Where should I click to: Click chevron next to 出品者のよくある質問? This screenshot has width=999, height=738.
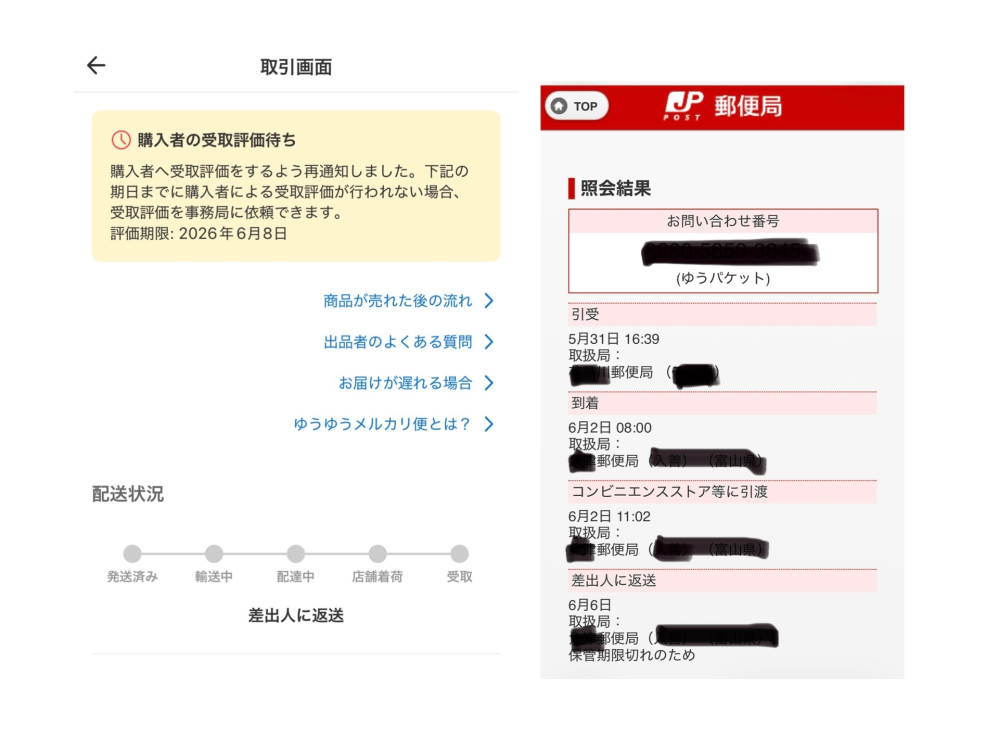489,342
